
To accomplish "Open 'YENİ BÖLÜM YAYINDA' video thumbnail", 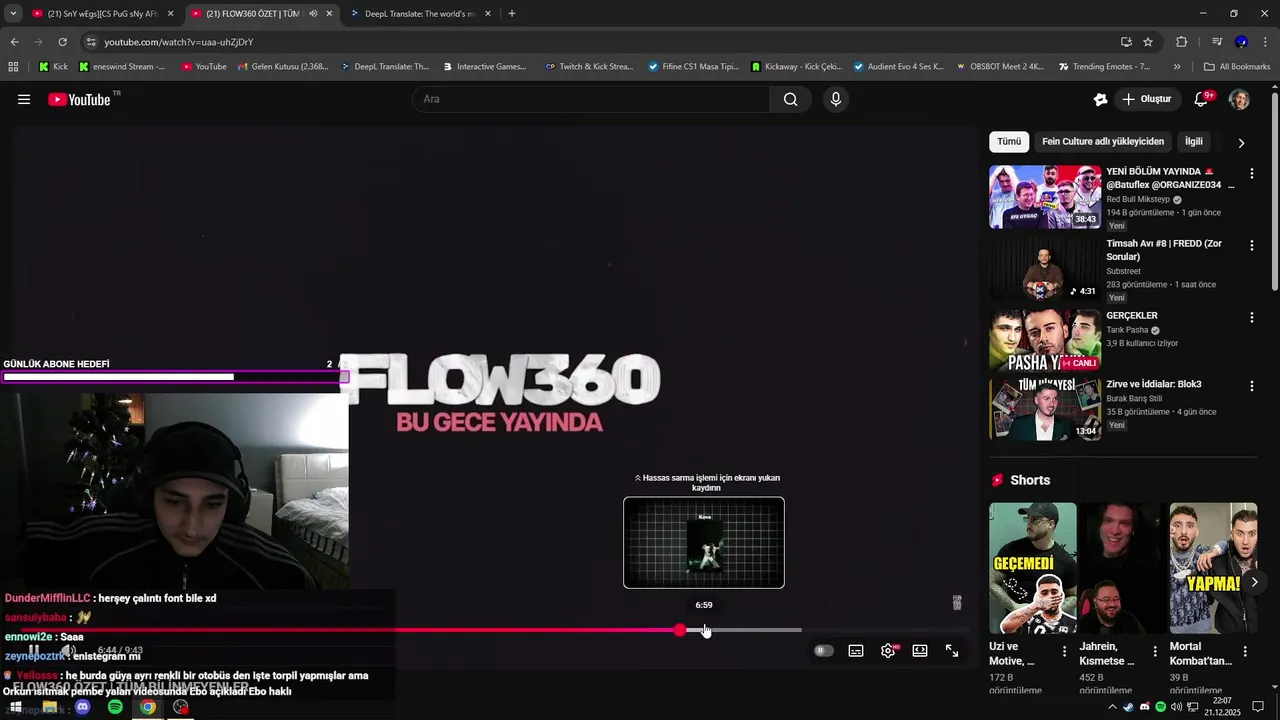I will (x=1045, y=197).
